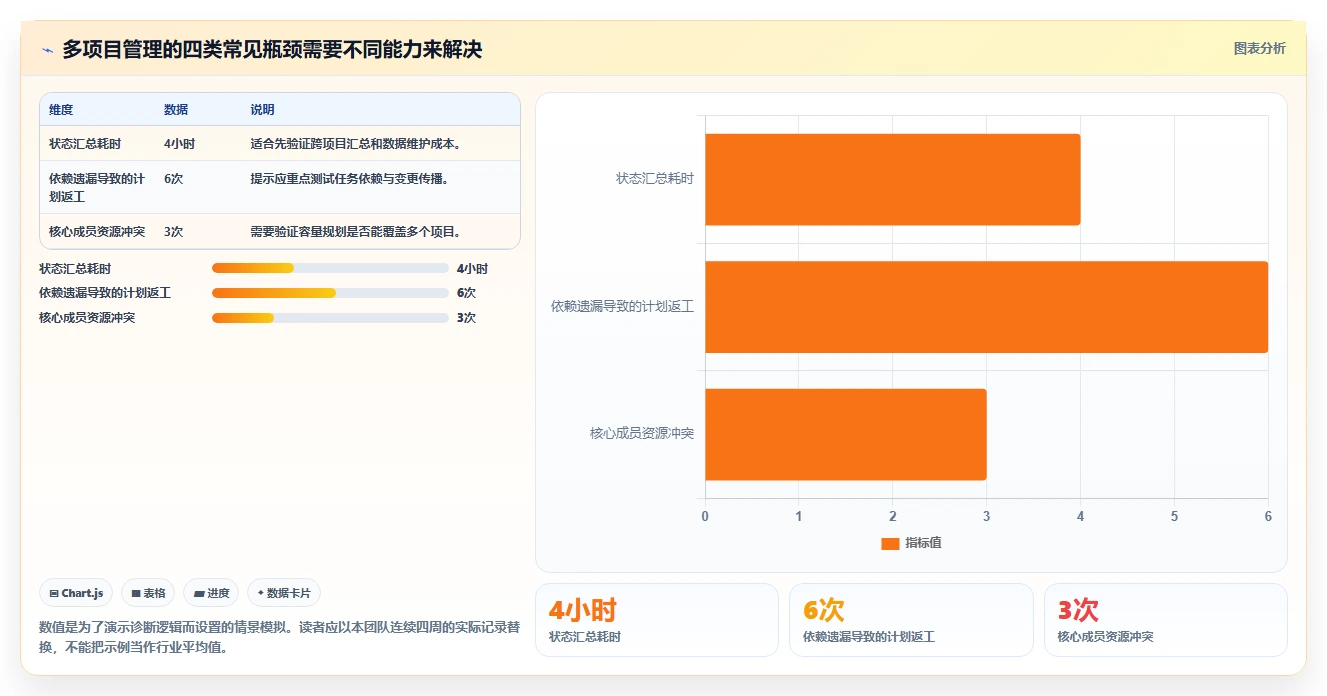Click the 4小时 value after the progress bar
The height and width of the screenshot is (696, 1327).
[x=472, y=269]
